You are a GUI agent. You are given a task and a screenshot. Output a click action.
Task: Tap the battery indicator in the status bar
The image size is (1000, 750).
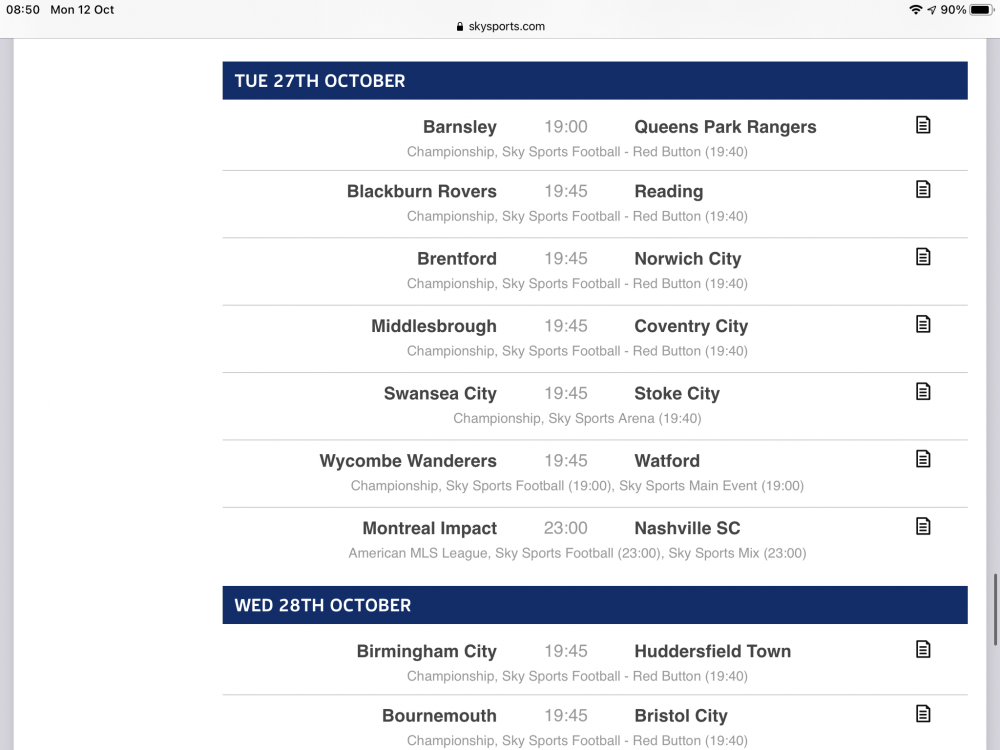tap(979, 10)
